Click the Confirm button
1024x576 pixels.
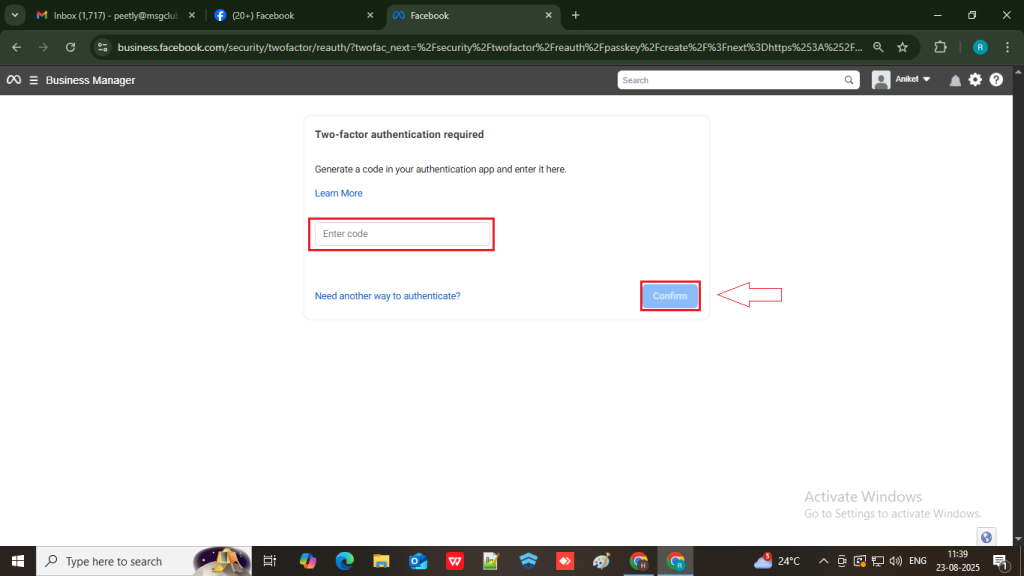click(x=670, y=296)
